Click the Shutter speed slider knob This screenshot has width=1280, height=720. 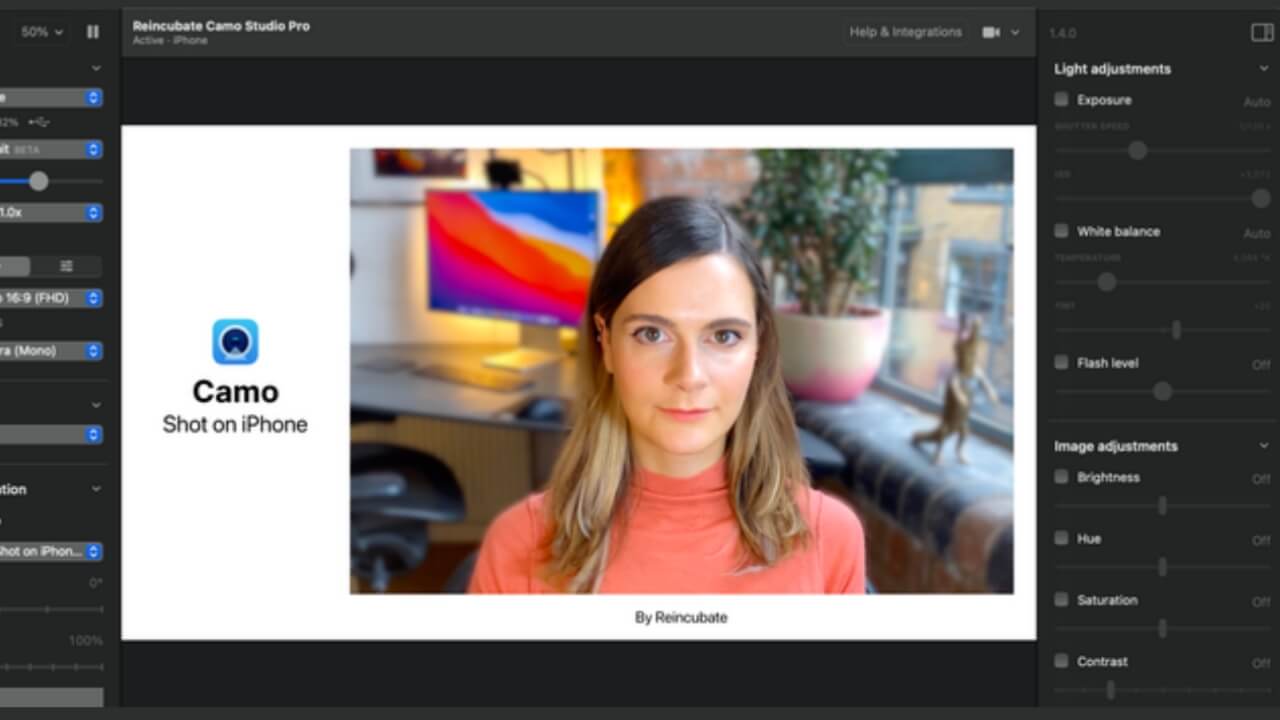(1137, 150)
